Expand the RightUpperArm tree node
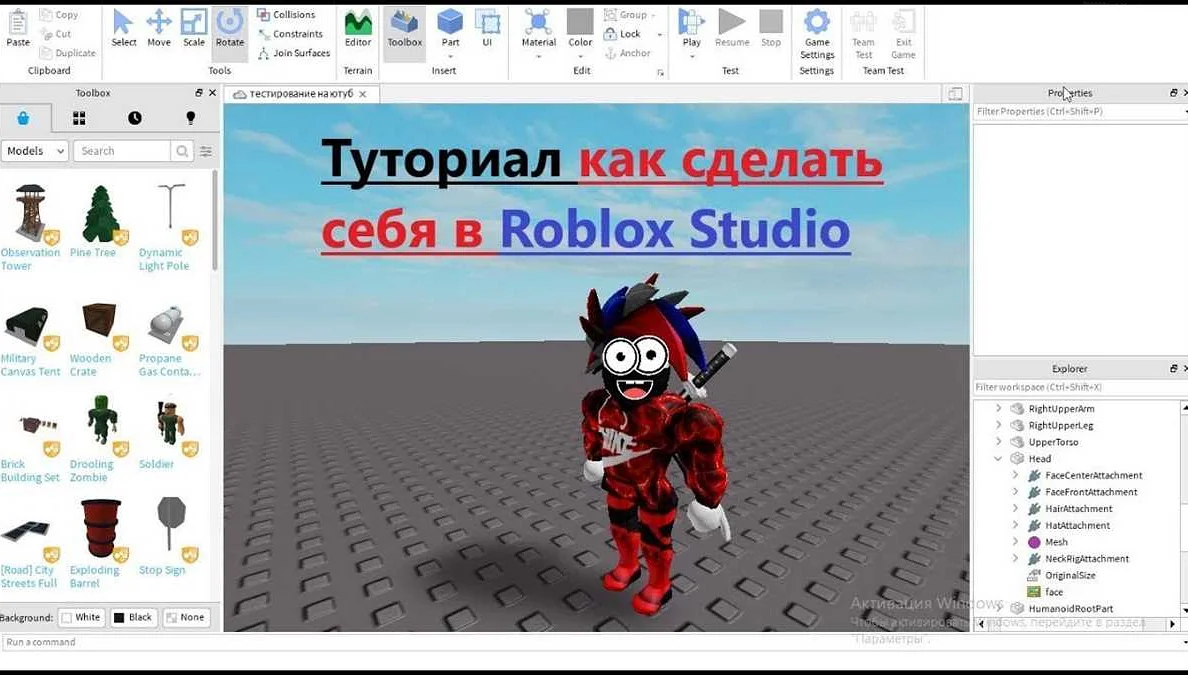The image size is (1188, 675). coord(999,408)
